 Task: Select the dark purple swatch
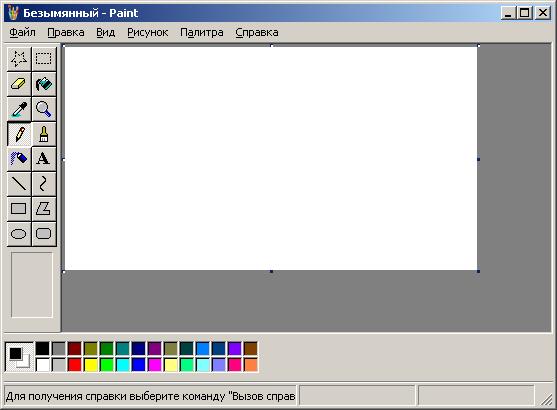(x=155, y=349)
